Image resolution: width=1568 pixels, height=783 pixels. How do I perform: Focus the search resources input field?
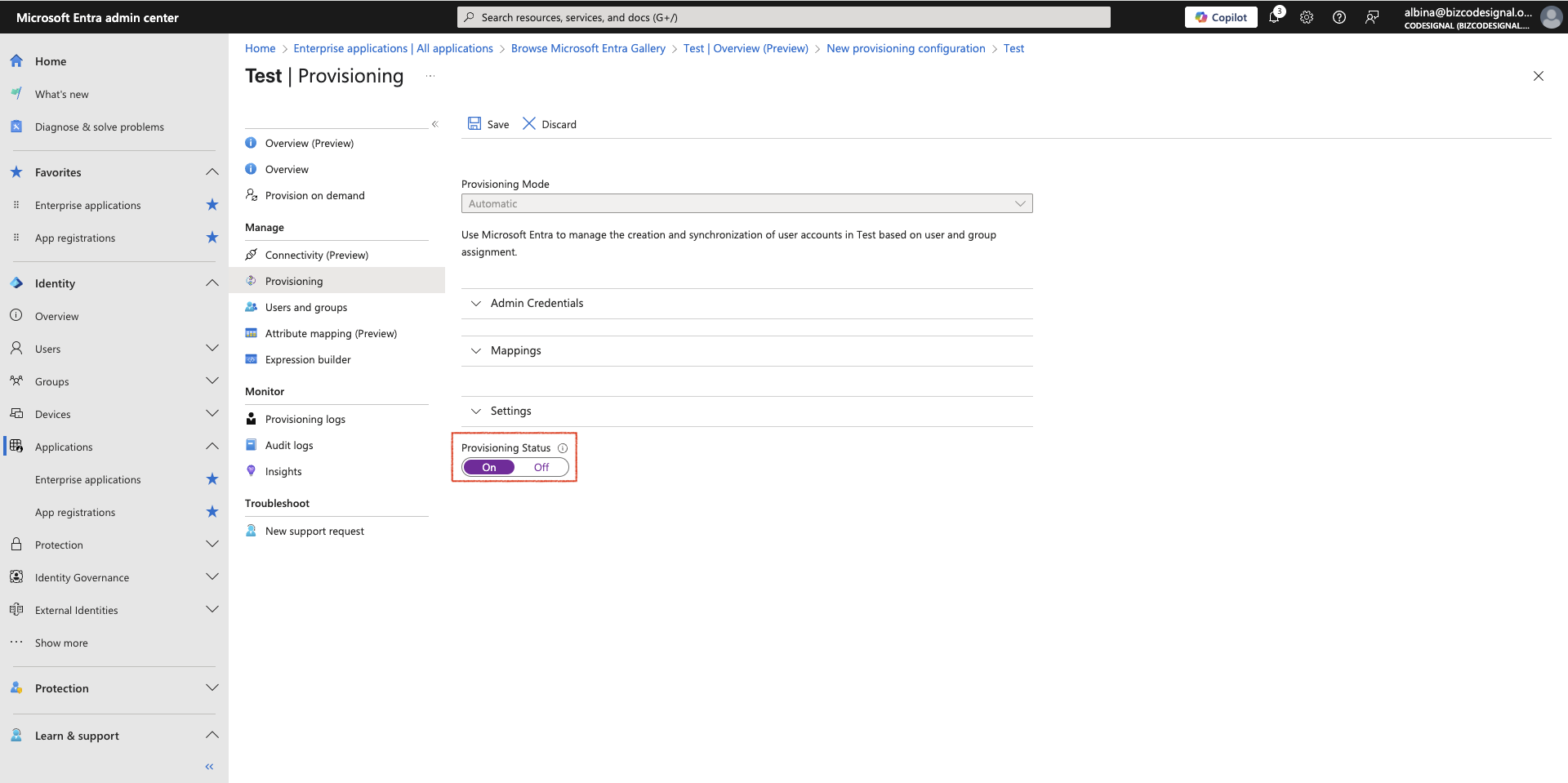[784, 17]
